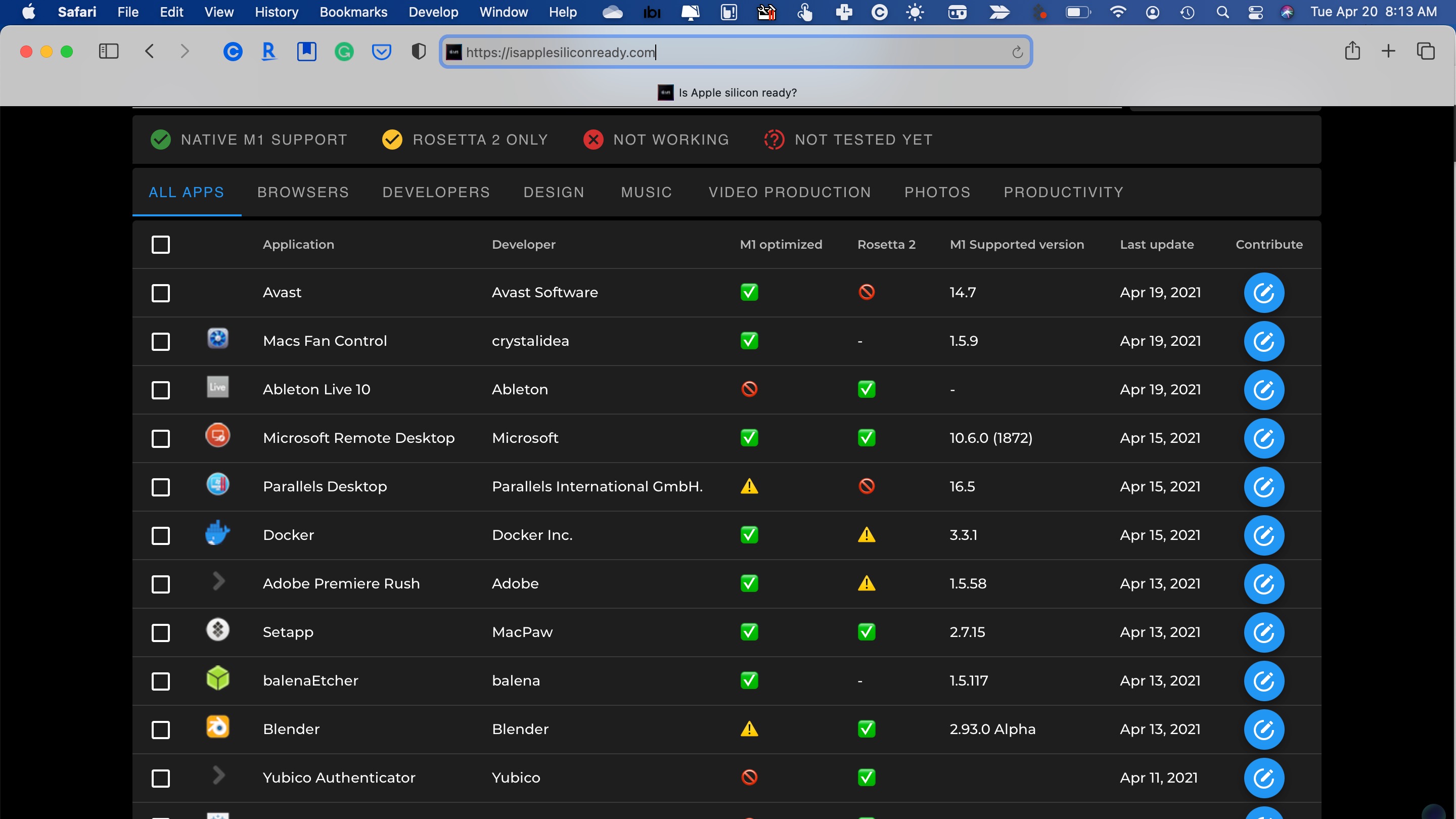Check the Microsoft Remote Desktop checkbox
Image resolution: width=1456 pixels, height=819 pixels.
pos(161,439)
